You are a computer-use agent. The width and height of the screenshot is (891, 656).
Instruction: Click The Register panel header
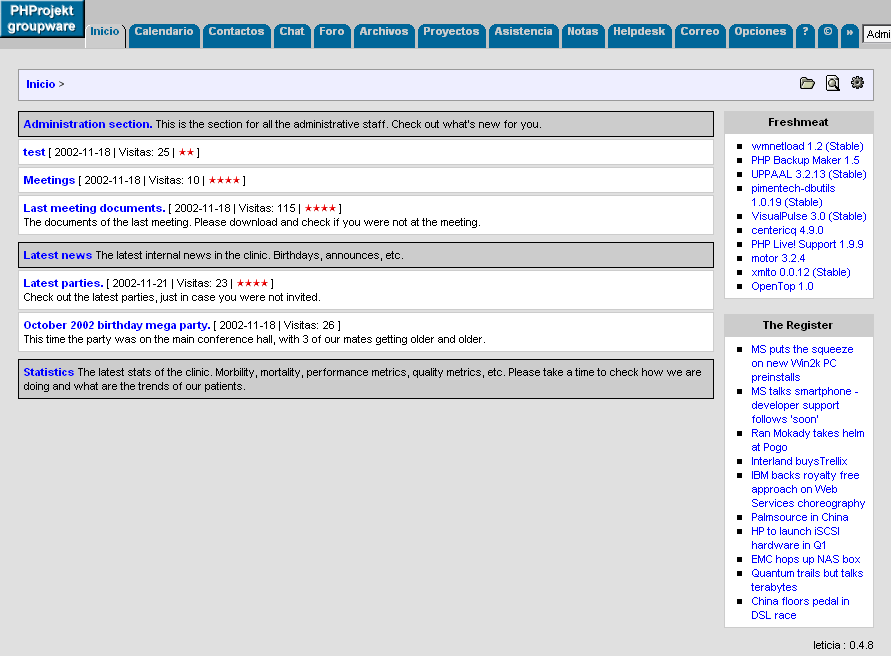pyautogui.click(x=798, y=325)
